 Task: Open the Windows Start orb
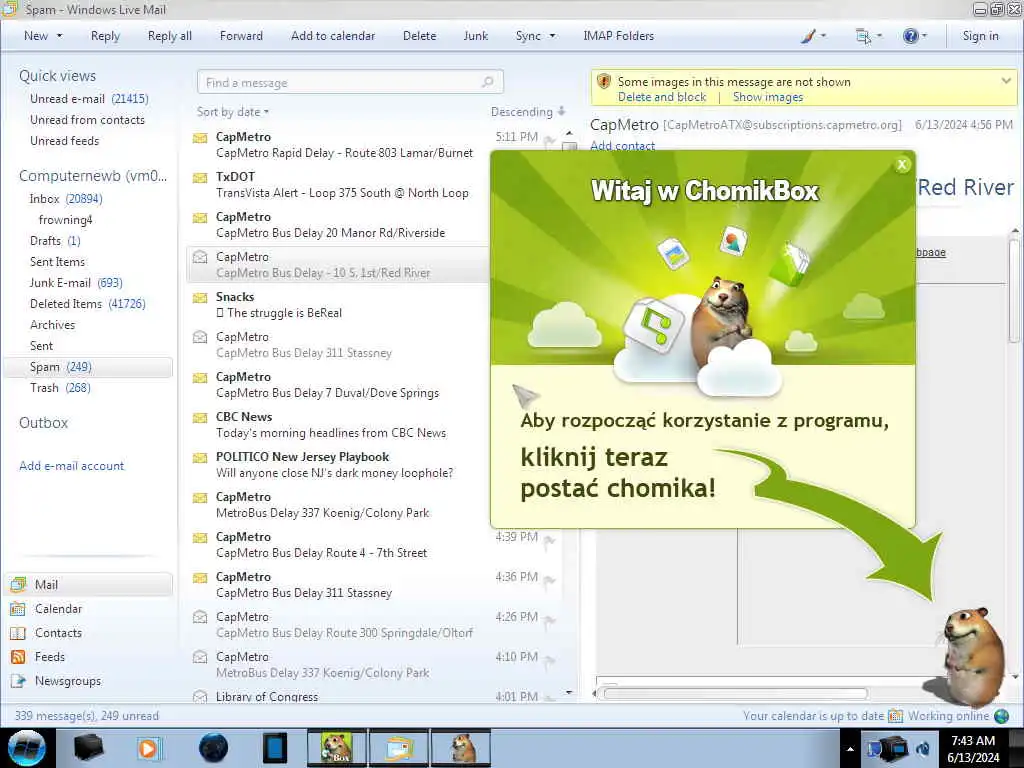click(26, 748)
